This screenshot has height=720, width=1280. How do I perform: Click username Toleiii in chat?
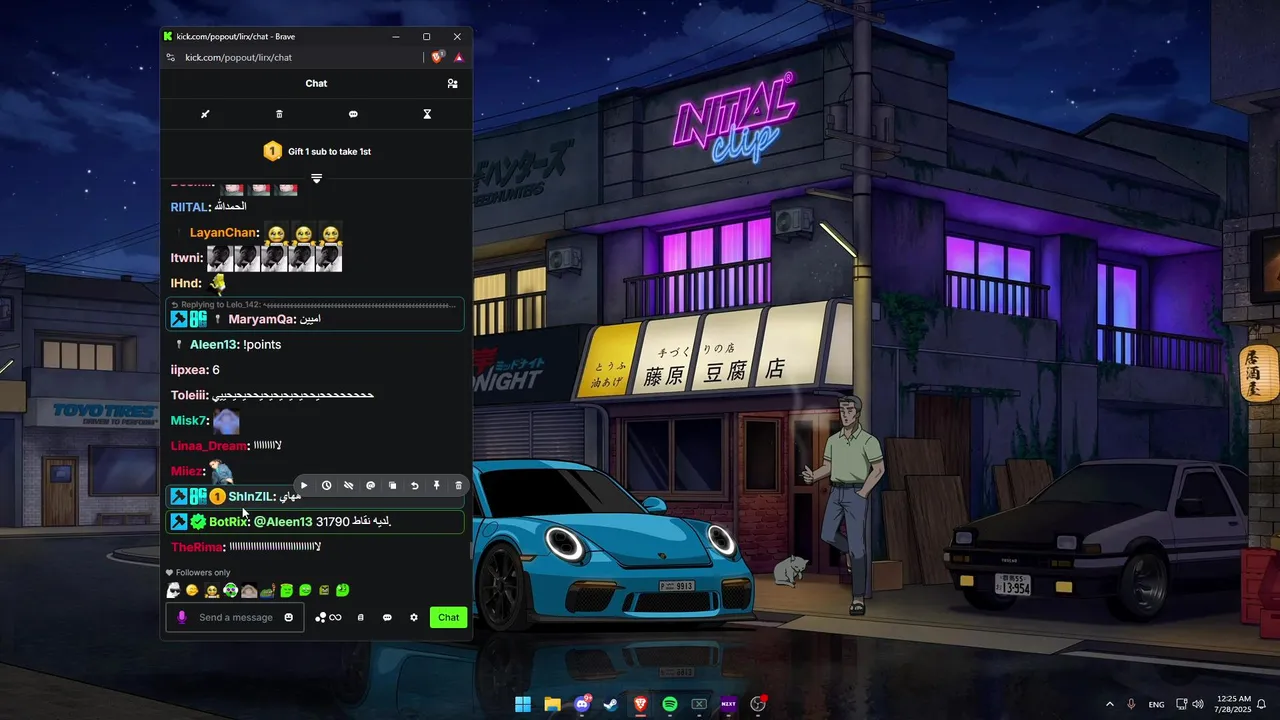[x=189, y=395]
